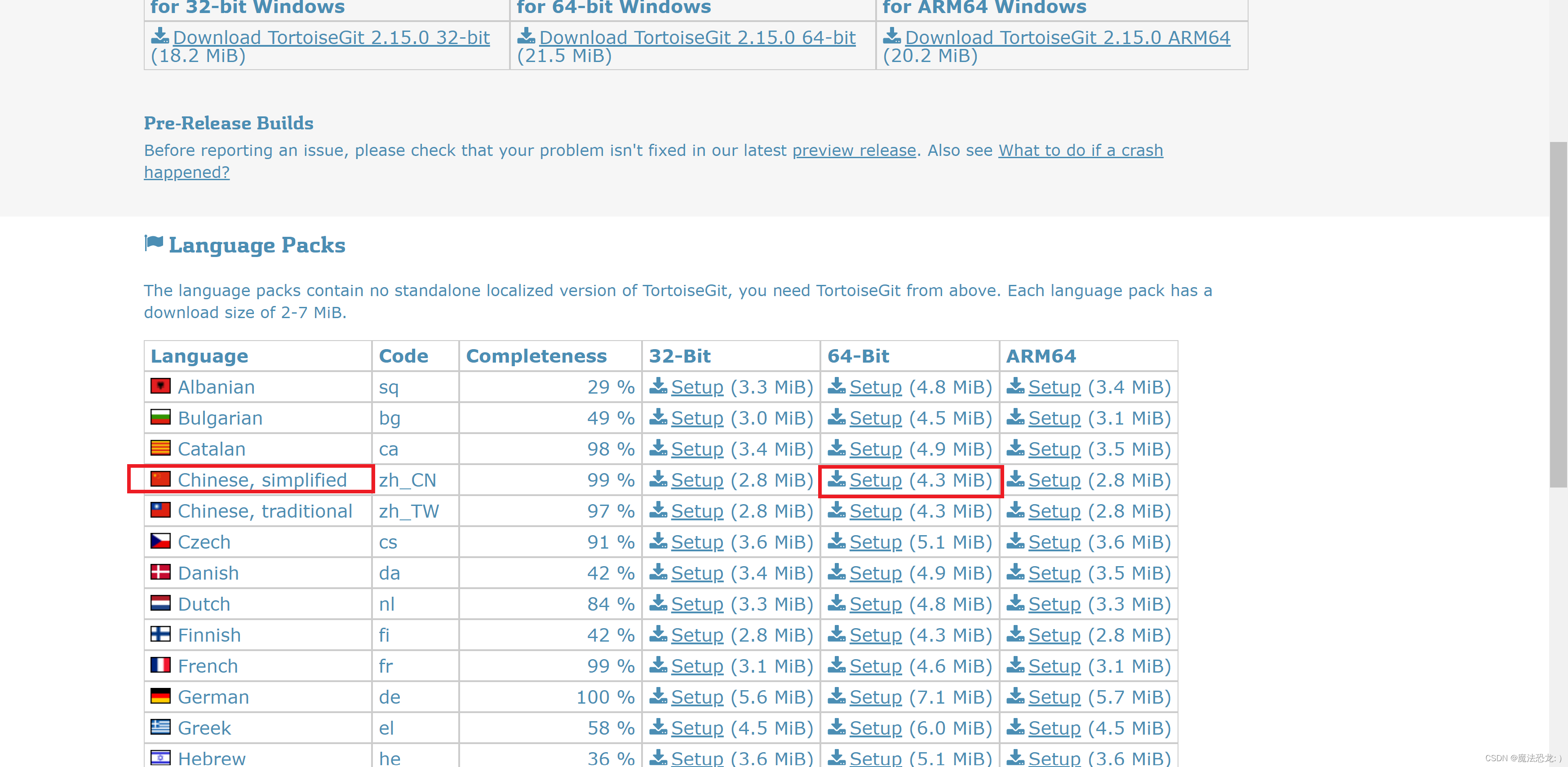Click download icon for TortoiseGit 64-bit
This screenshot has width=1568, height=767.
pyautogui.click(x=527, y=36)
